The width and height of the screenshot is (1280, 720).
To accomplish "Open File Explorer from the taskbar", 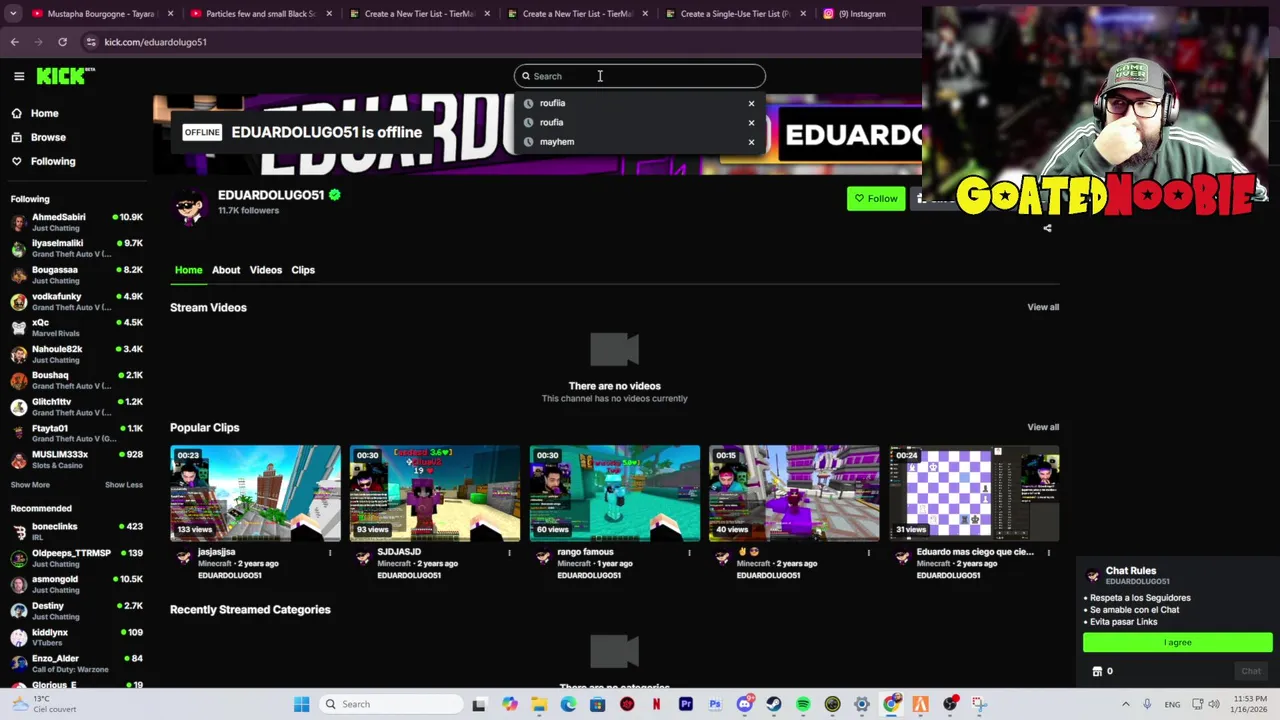I will pos(539,704).
